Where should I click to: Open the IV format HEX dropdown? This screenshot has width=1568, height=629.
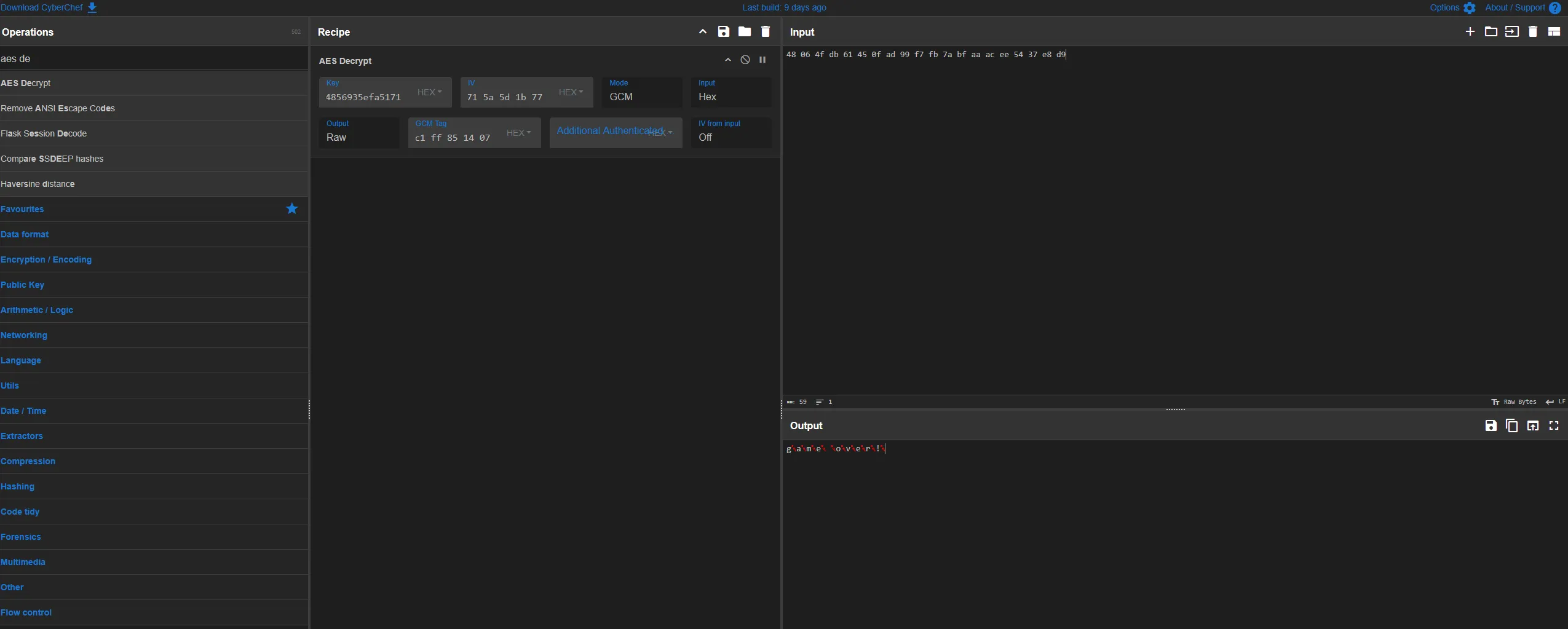coord(571,92)
